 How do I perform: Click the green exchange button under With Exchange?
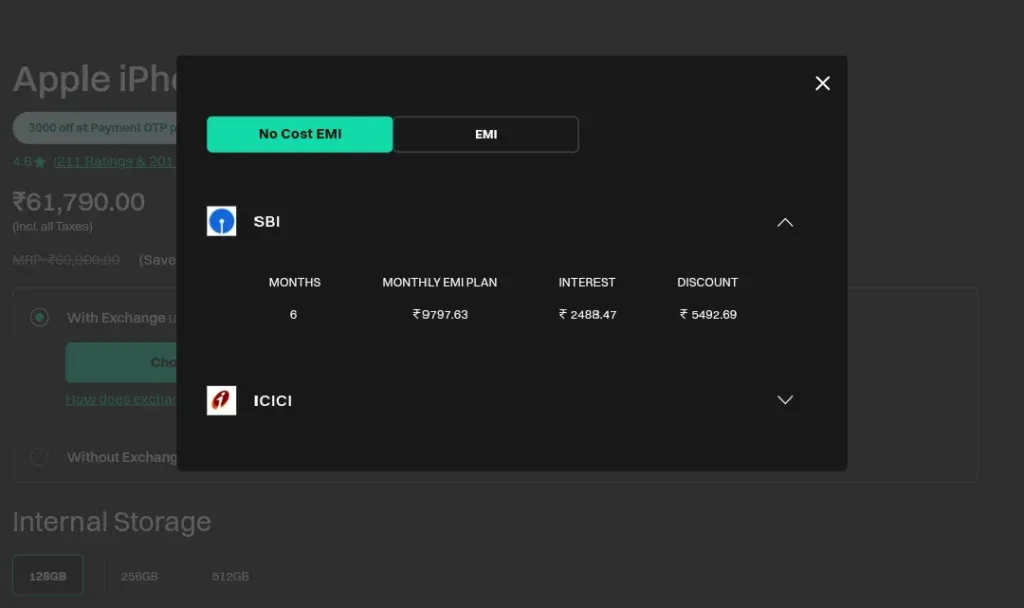pyautogui.click(x=121, y=362)
